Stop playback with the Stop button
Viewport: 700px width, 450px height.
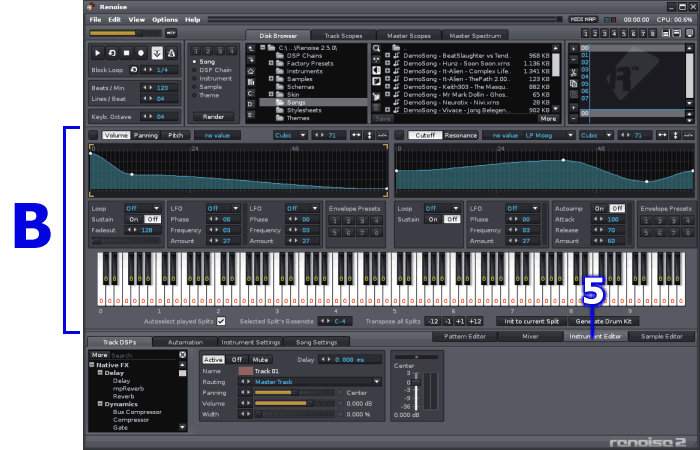coord(126,53)
